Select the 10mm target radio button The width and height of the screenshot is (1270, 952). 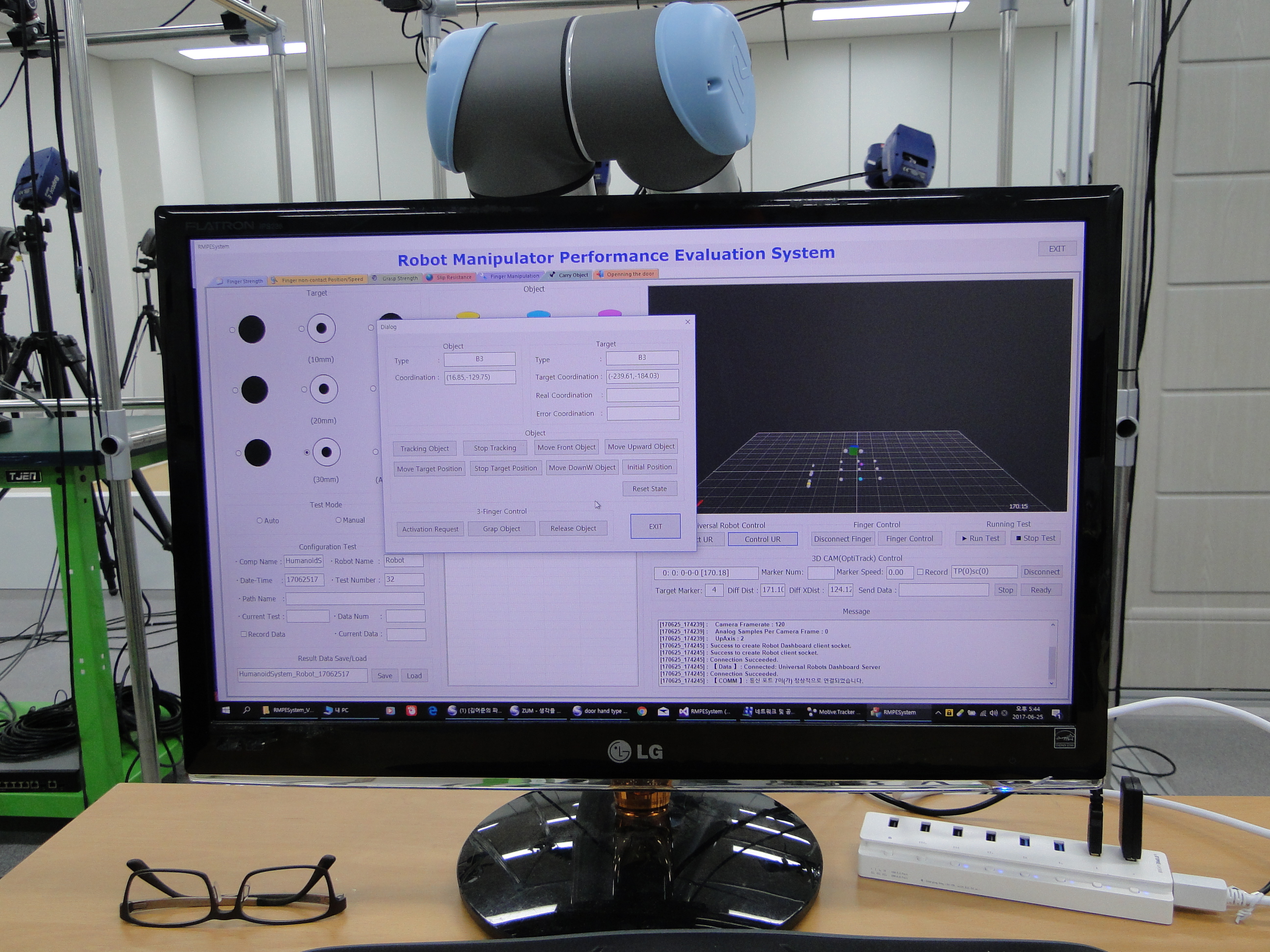pos(301,329)
